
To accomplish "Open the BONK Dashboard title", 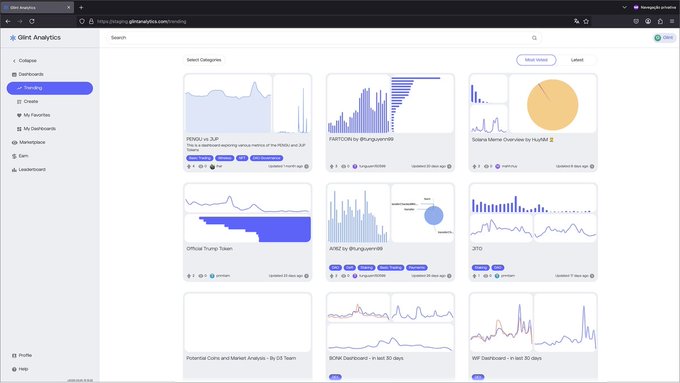I will [x=366, y=358].
